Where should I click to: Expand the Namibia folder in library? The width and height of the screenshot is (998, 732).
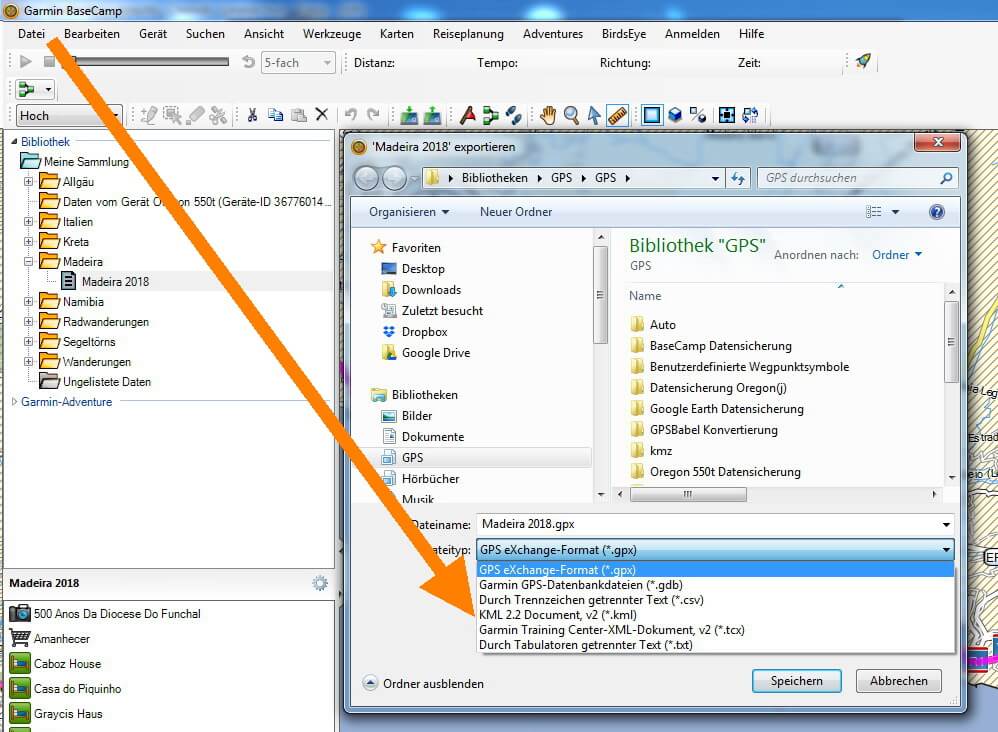[x=29, y=302]
